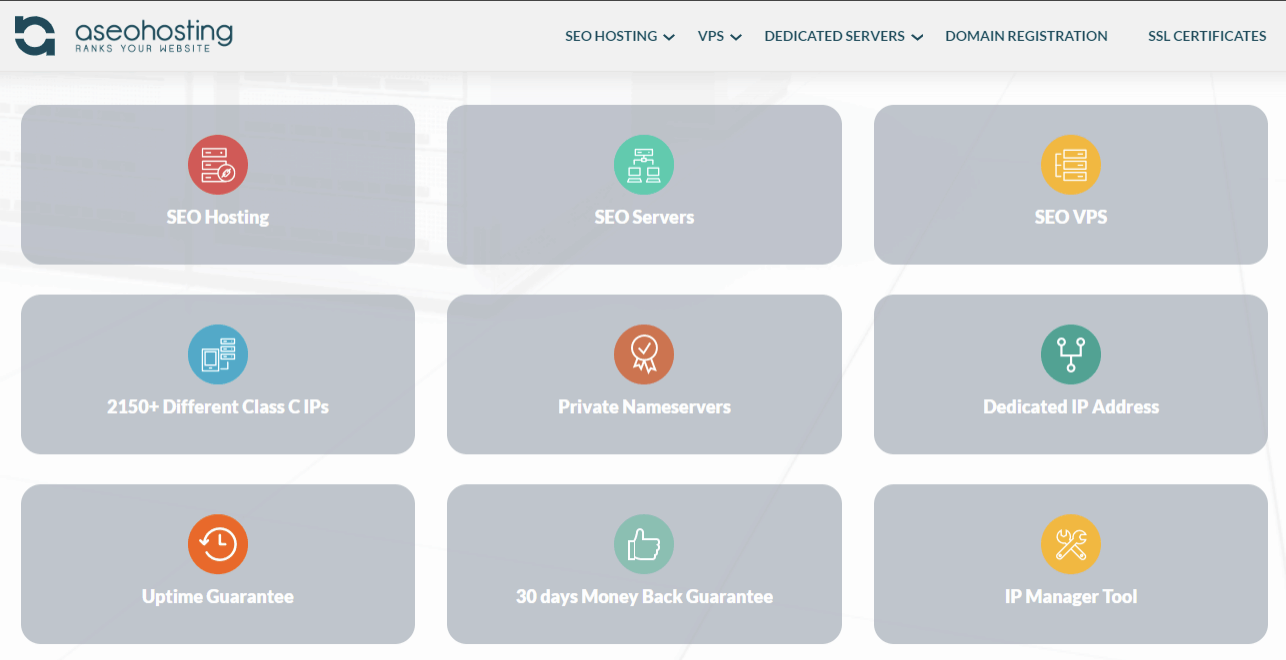Click the green SEO Servers icon
Screen dimensions: 1286x660
click(644, 165)
